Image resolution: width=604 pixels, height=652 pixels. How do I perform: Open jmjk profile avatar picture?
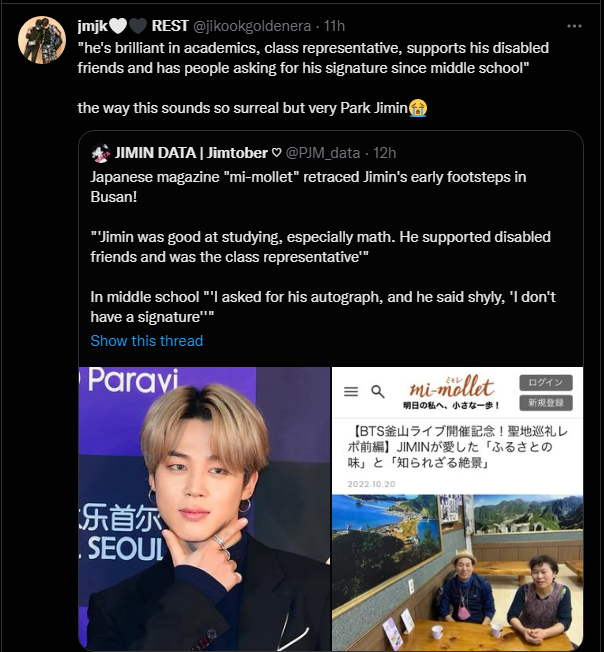[42, 40]
